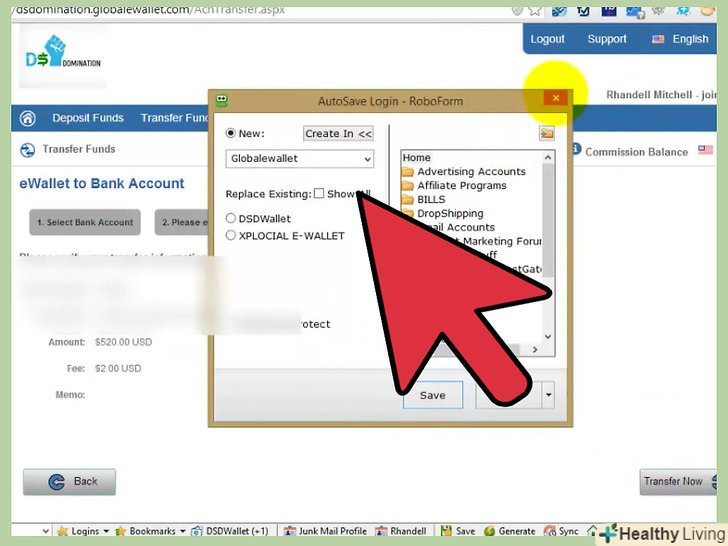Click the home icon in blue navigation bar
Viewport: 728px width, 546px height.
click(x=28, y=118)
